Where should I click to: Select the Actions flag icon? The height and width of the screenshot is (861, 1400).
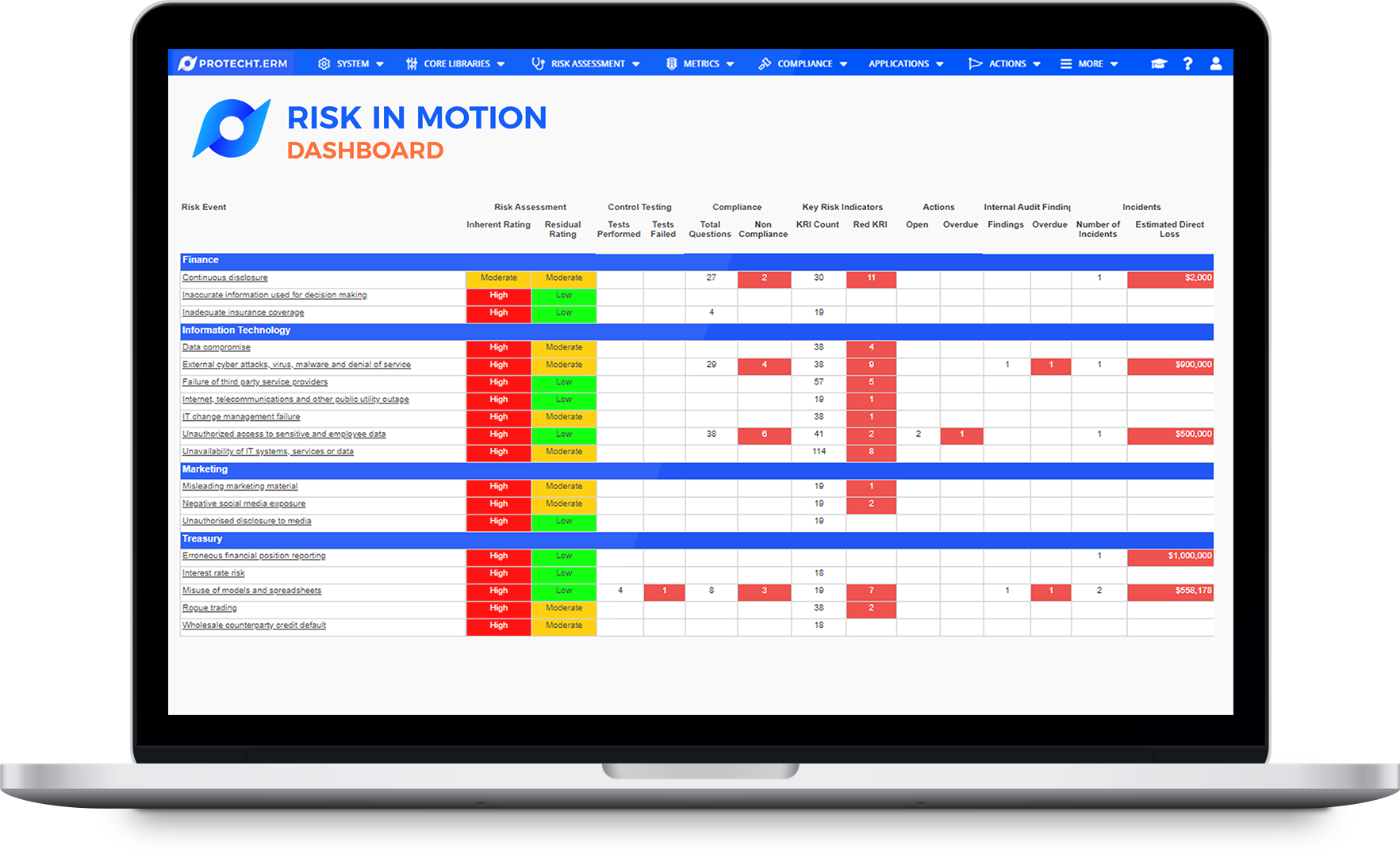[x=973, y=63]
